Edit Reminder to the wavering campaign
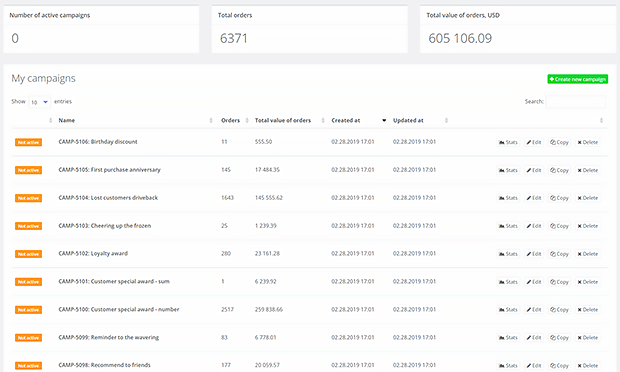Screen dimensions: 620x372 534,338
